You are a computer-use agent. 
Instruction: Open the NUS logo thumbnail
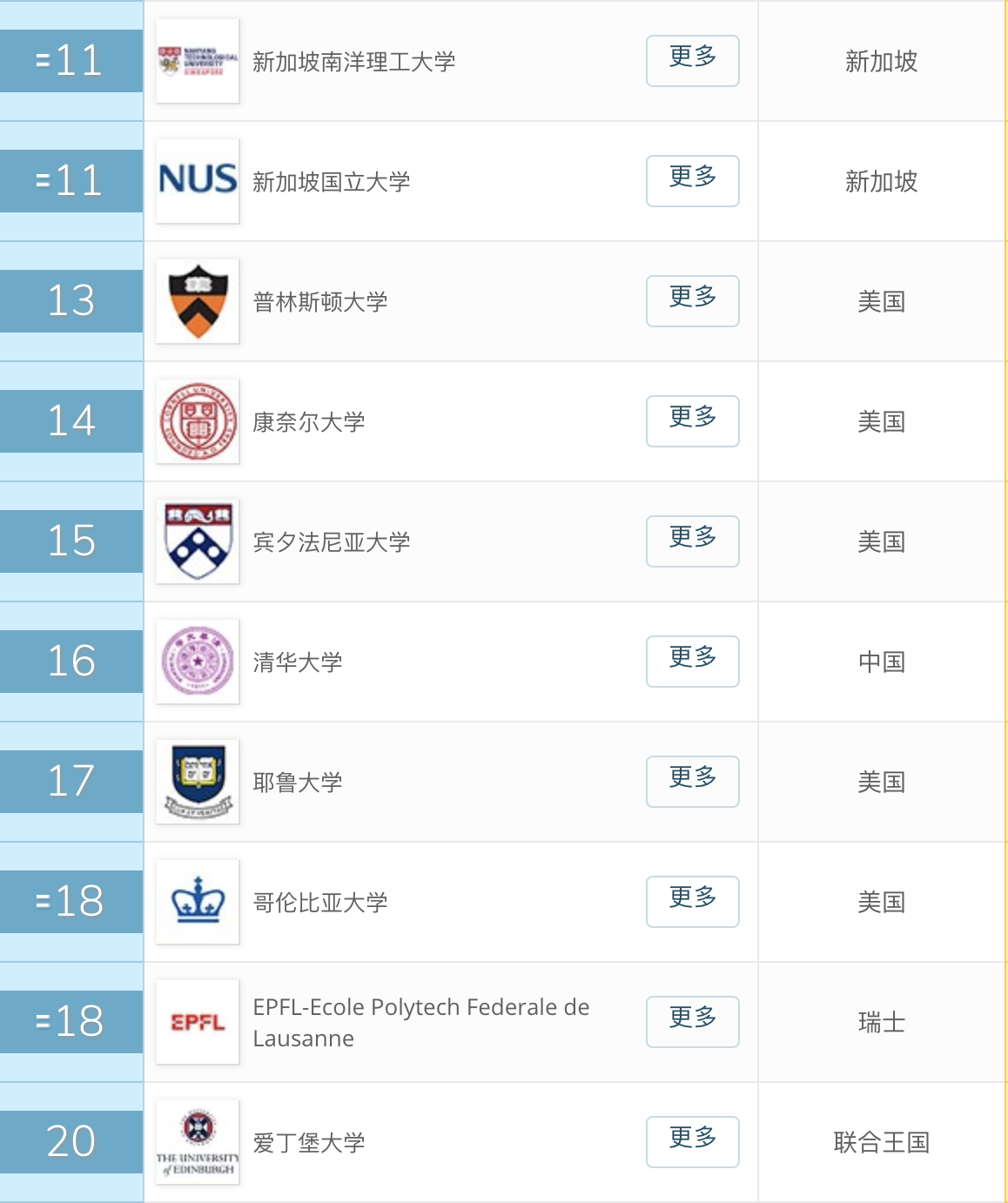(198, 181)
